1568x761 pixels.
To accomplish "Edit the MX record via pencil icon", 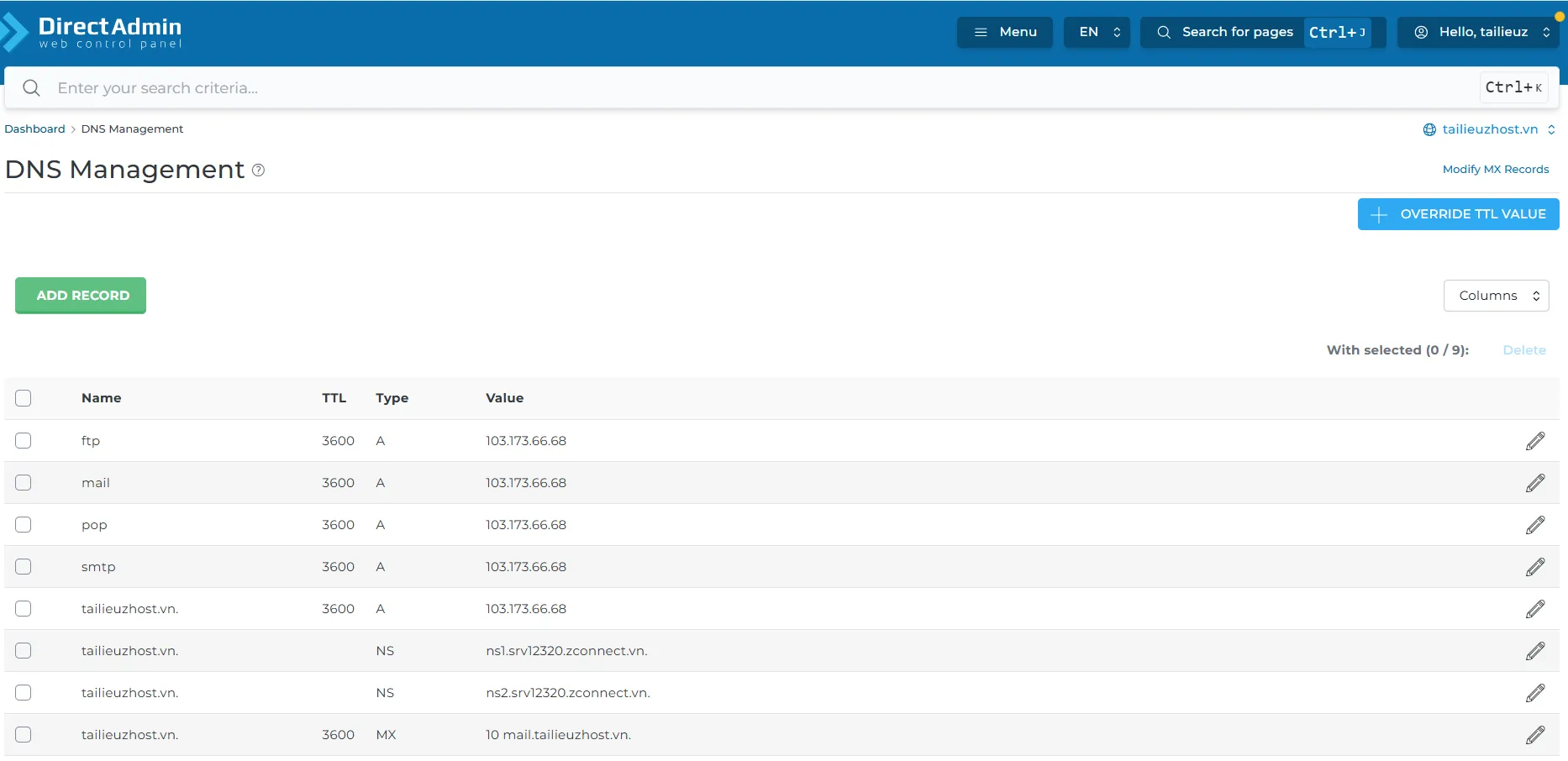I will coord(1534,735).
